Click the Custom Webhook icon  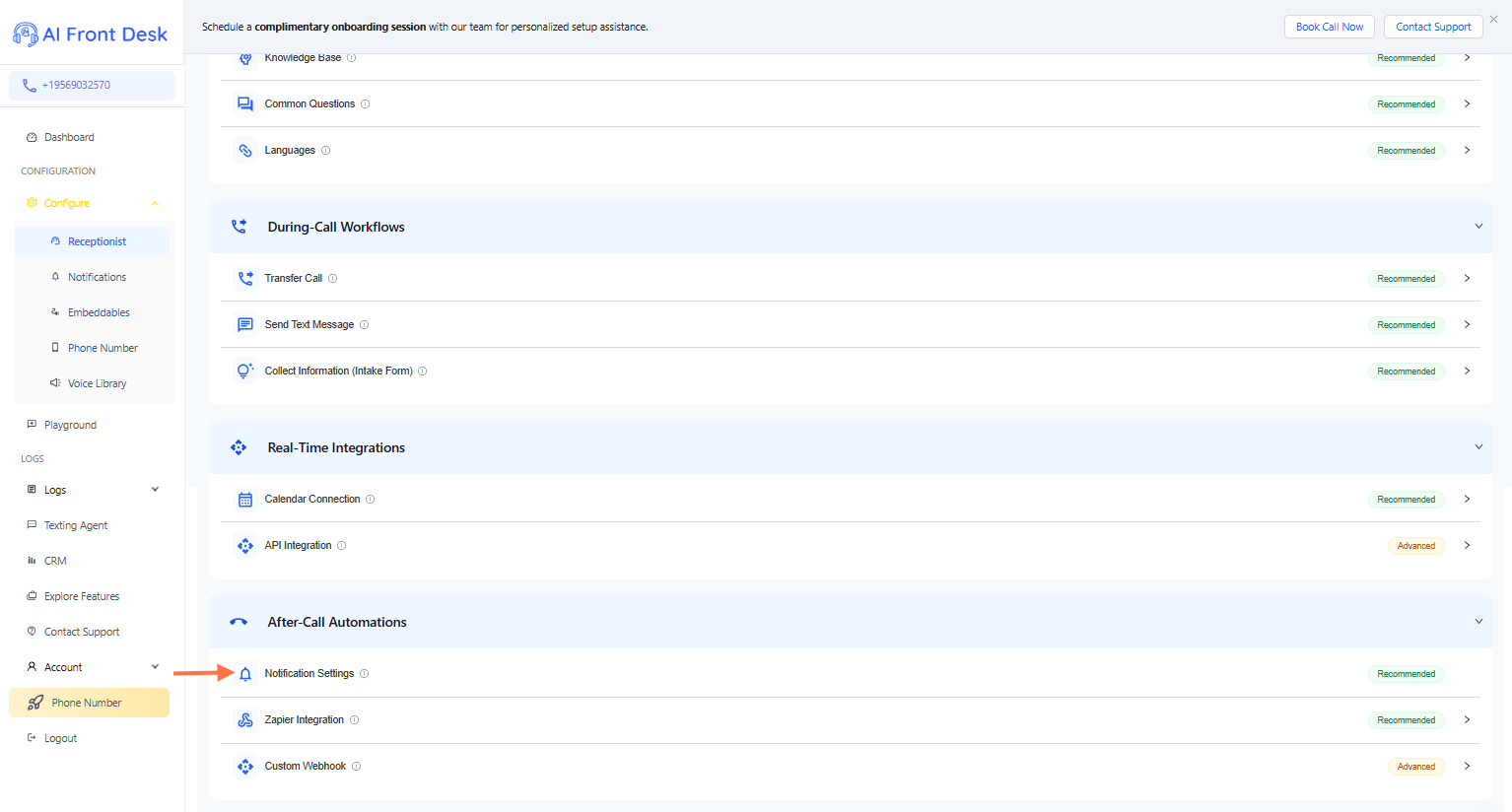point(245,767)
